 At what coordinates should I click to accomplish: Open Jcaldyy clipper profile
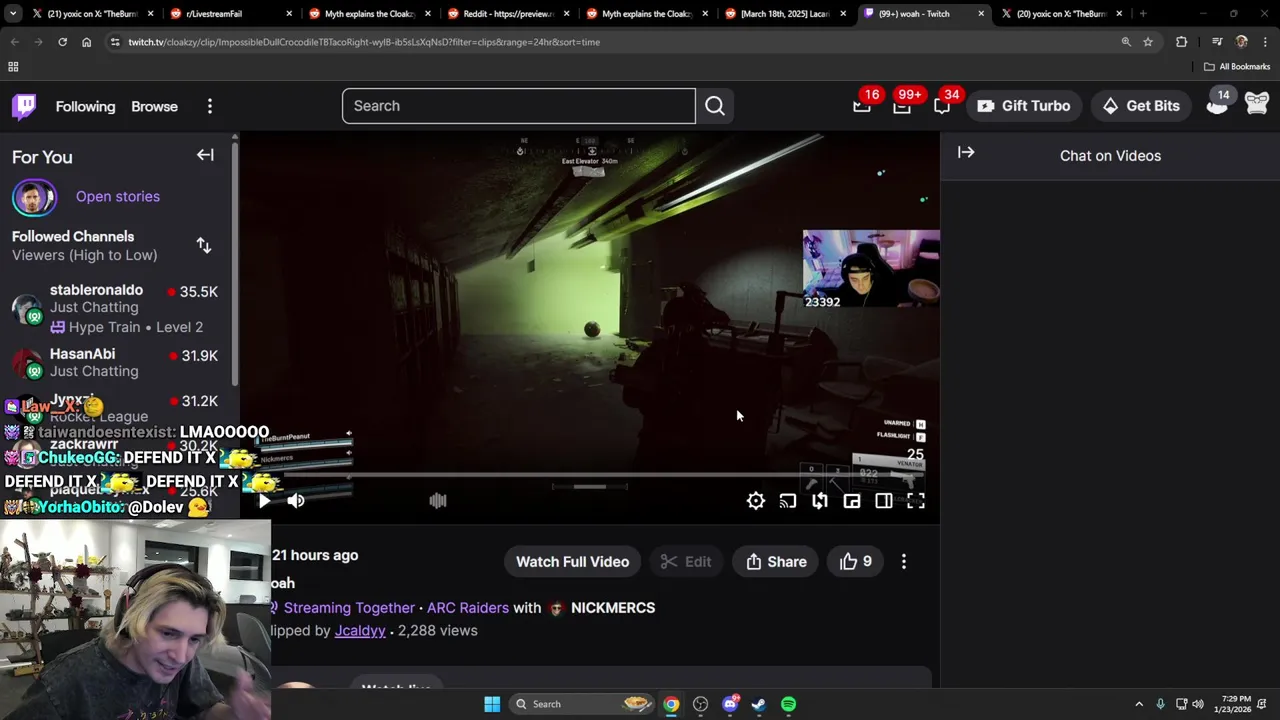tap(360, 631)
